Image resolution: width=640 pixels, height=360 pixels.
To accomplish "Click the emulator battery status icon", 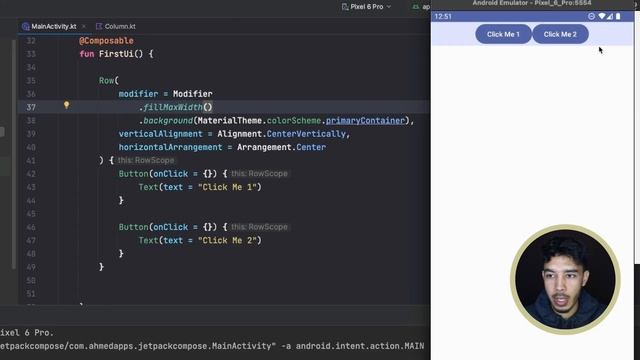I will click(x=618, y=16).
